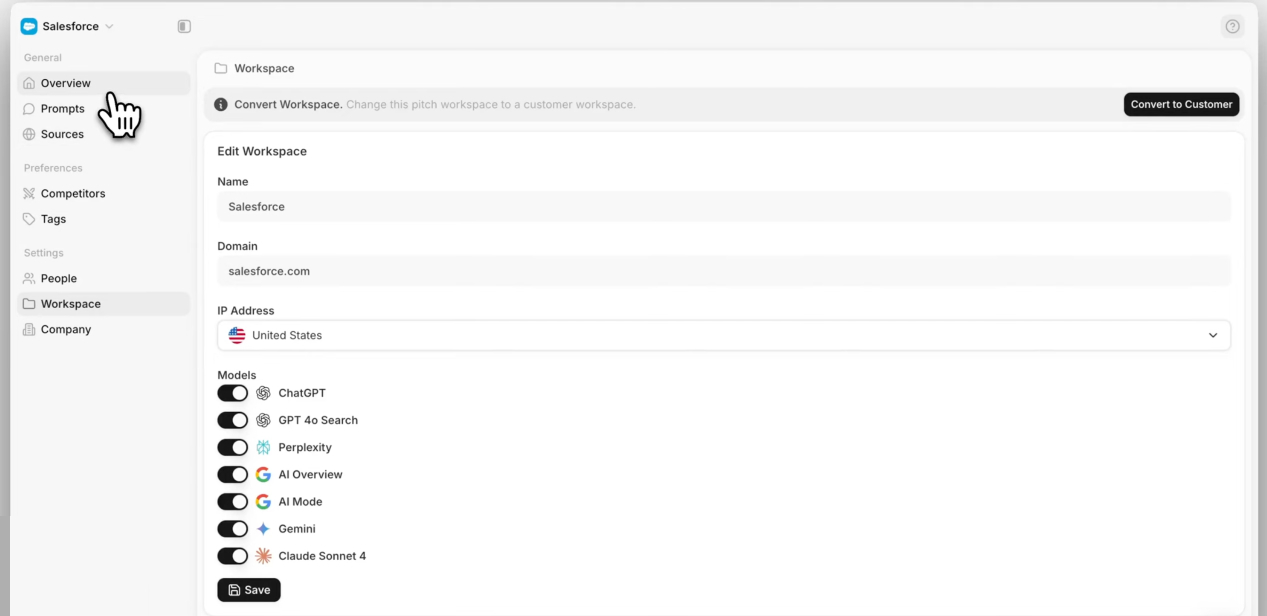The height and width of the screenshot is (616, 1267).
Task: Switch off the Perplexity toggle
Action: (232, 447)
